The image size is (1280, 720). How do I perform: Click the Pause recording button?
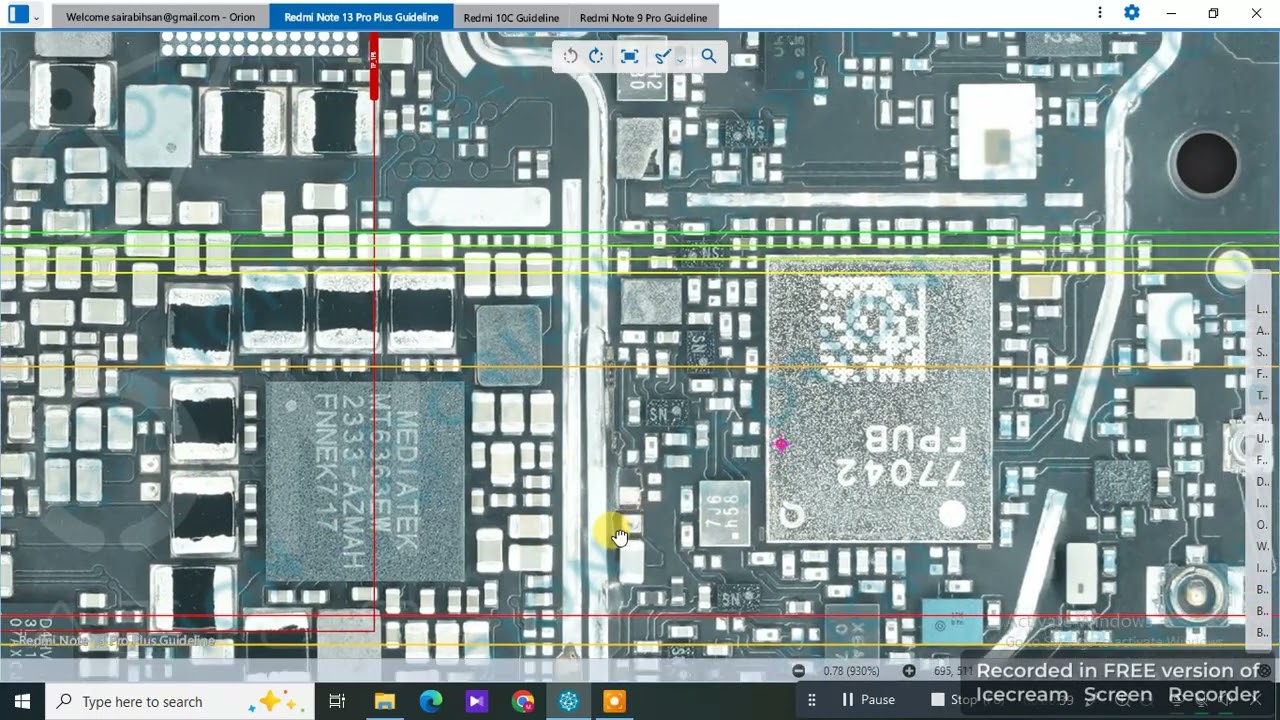867,700
